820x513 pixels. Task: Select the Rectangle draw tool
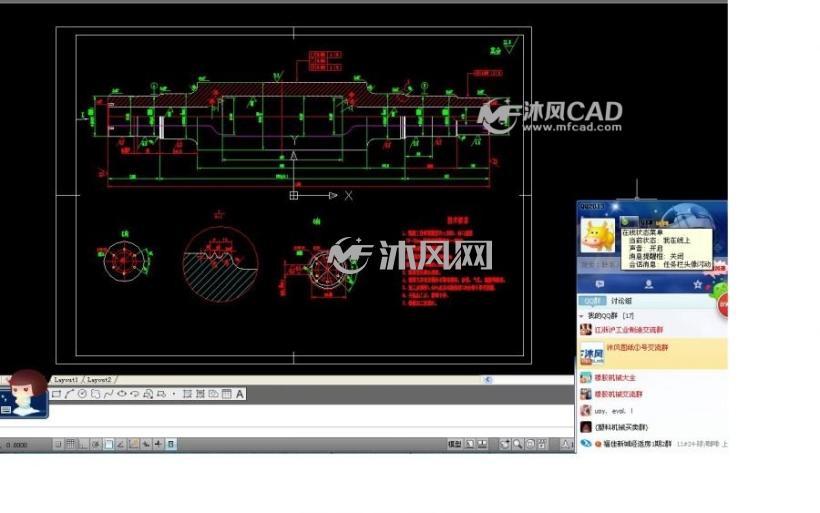click(56, 394)
